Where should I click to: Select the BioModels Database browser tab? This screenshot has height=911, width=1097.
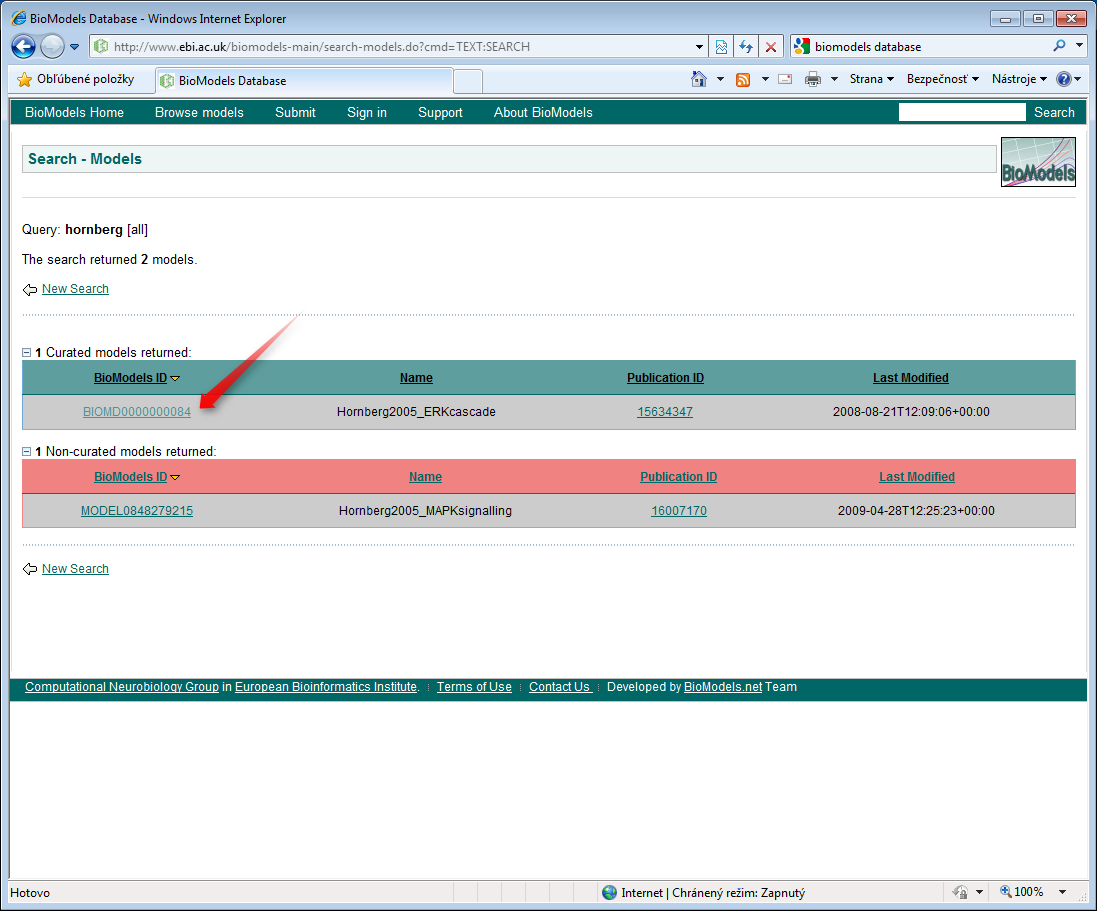click(x=304, y=80)
